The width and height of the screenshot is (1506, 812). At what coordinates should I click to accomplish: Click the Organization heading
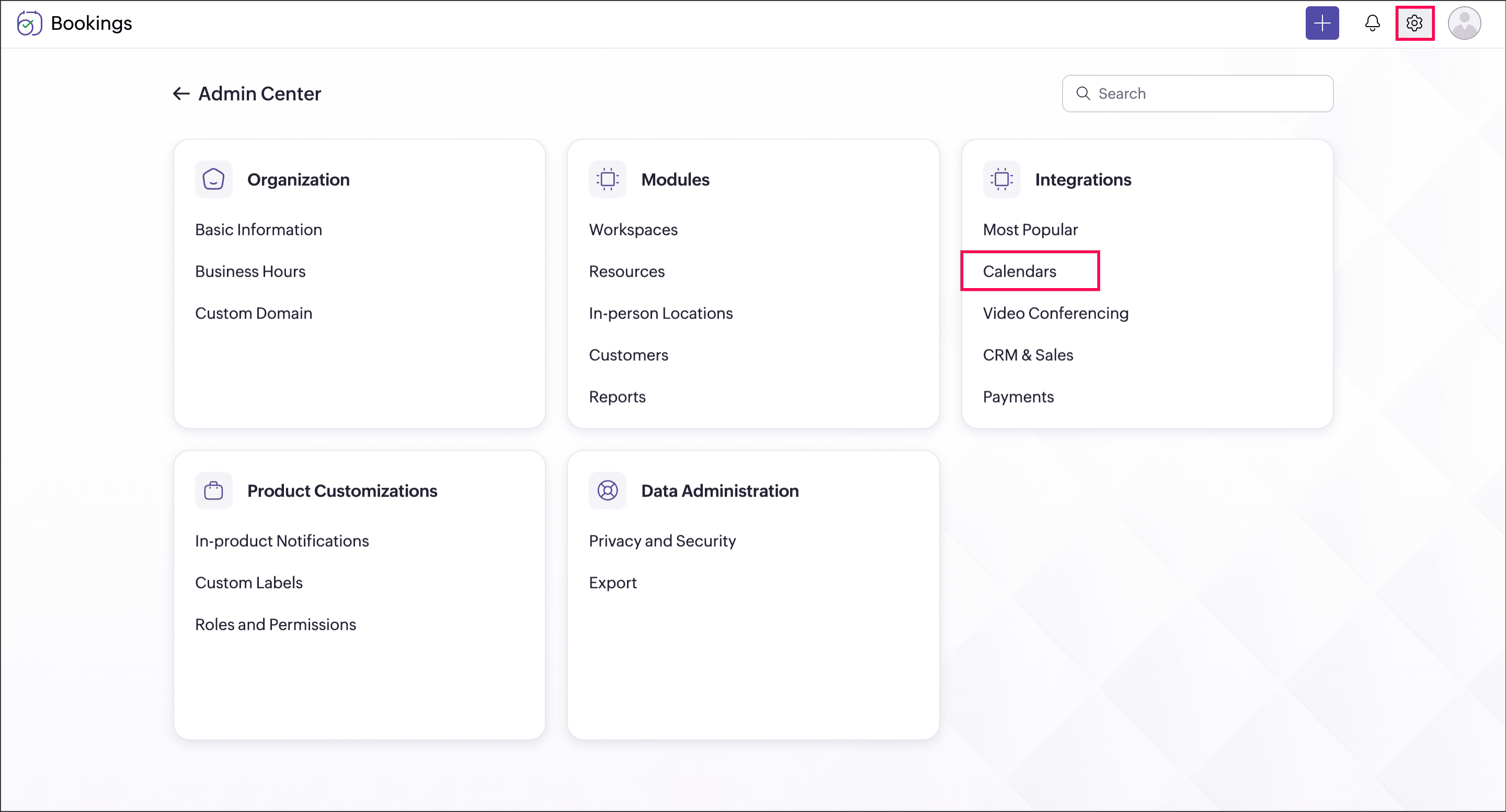pyautogui.click(x=298, y=179)
